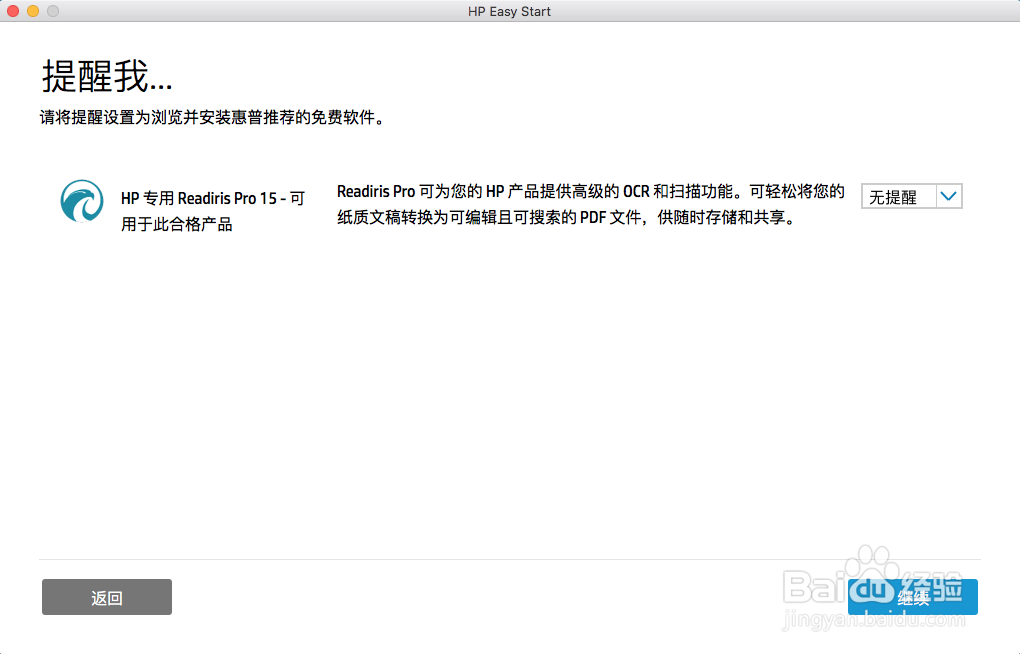Click the 提醒我... page heading
Image resolution: width=1020 pixels, height=654 pixels.
pos(107,76)
